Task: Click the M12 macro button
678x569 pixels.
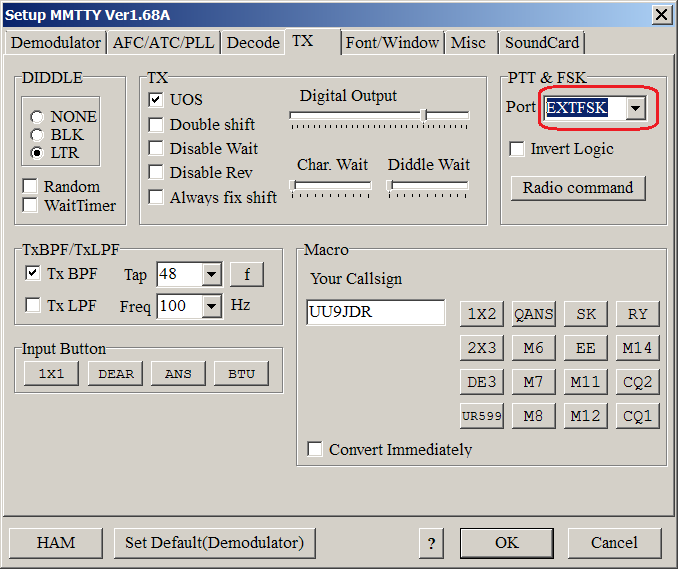Action: (585, 416)
